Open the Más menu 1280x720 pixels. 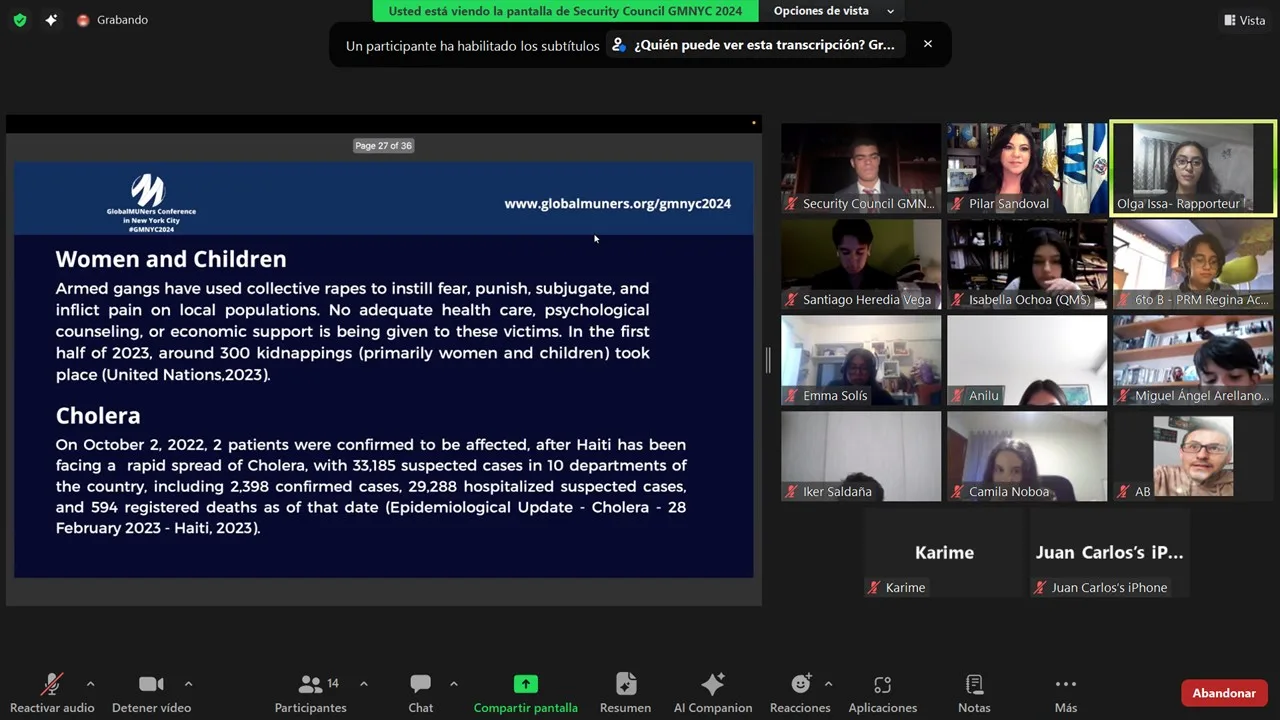click(x=1065, y=693)
